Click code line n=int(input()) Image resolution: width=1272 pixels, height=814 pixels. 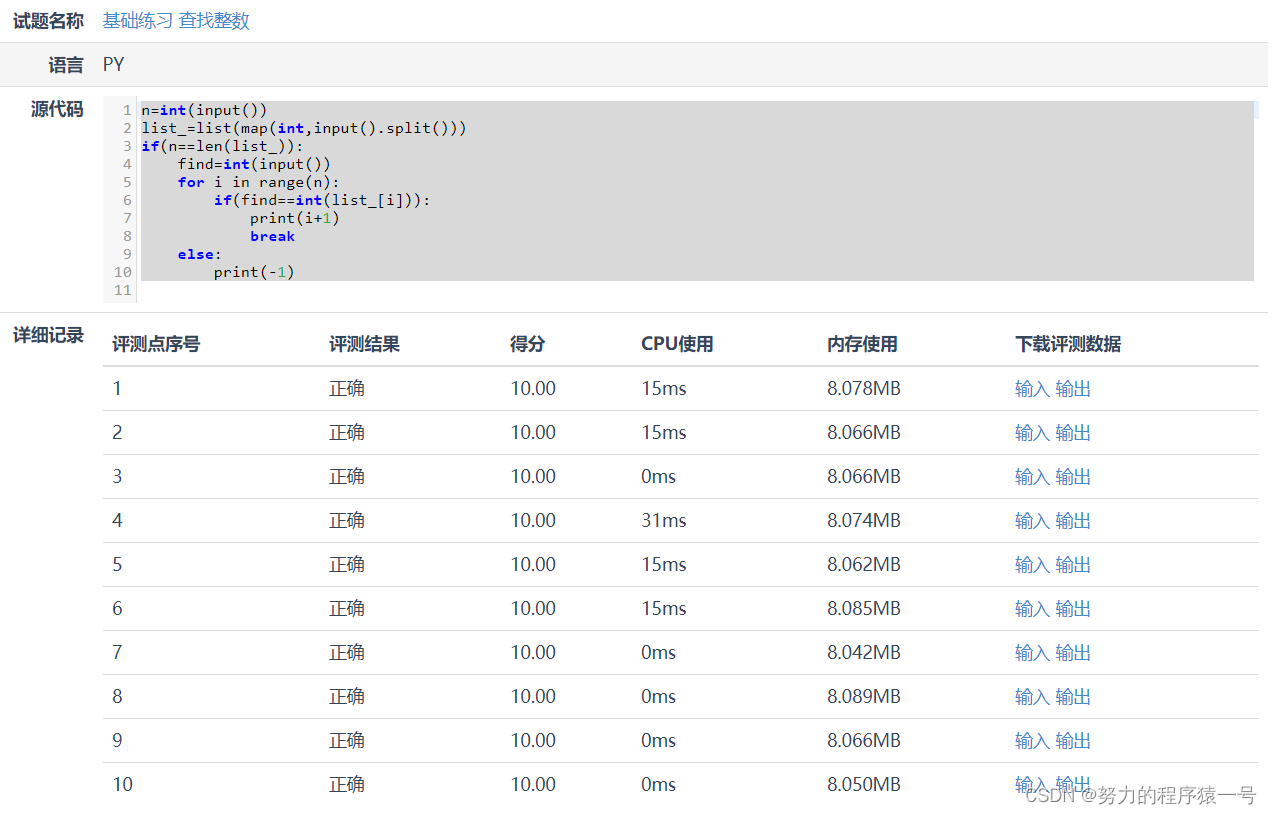point(204,110)
